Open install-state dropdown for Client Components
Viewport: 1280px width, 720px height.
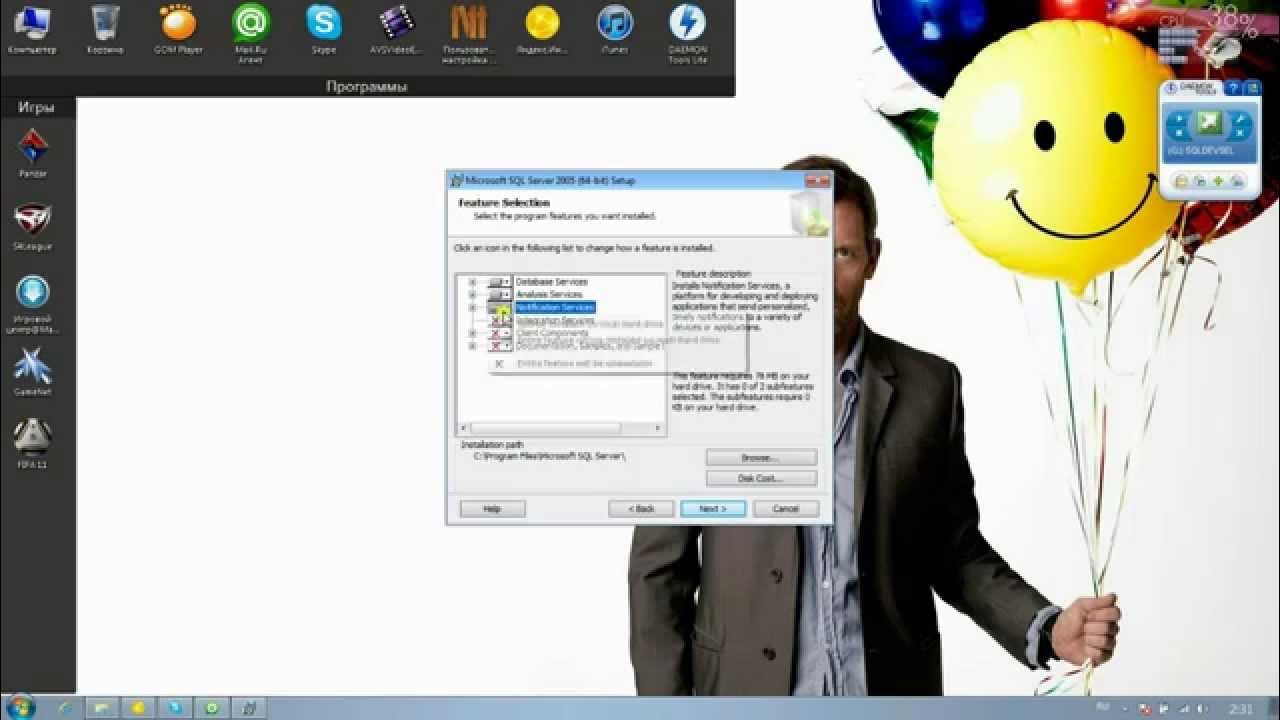[500, 333]
